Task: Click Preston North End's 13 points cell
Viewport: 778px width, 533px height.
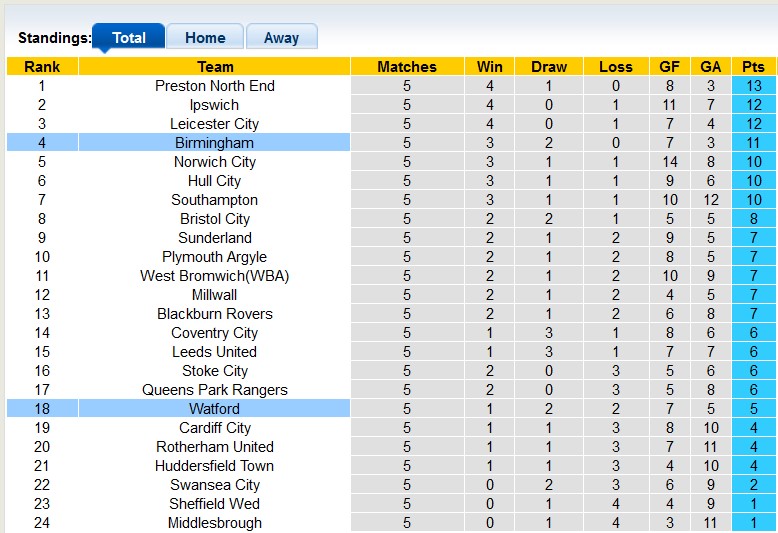Action: (x=753, y=86)
